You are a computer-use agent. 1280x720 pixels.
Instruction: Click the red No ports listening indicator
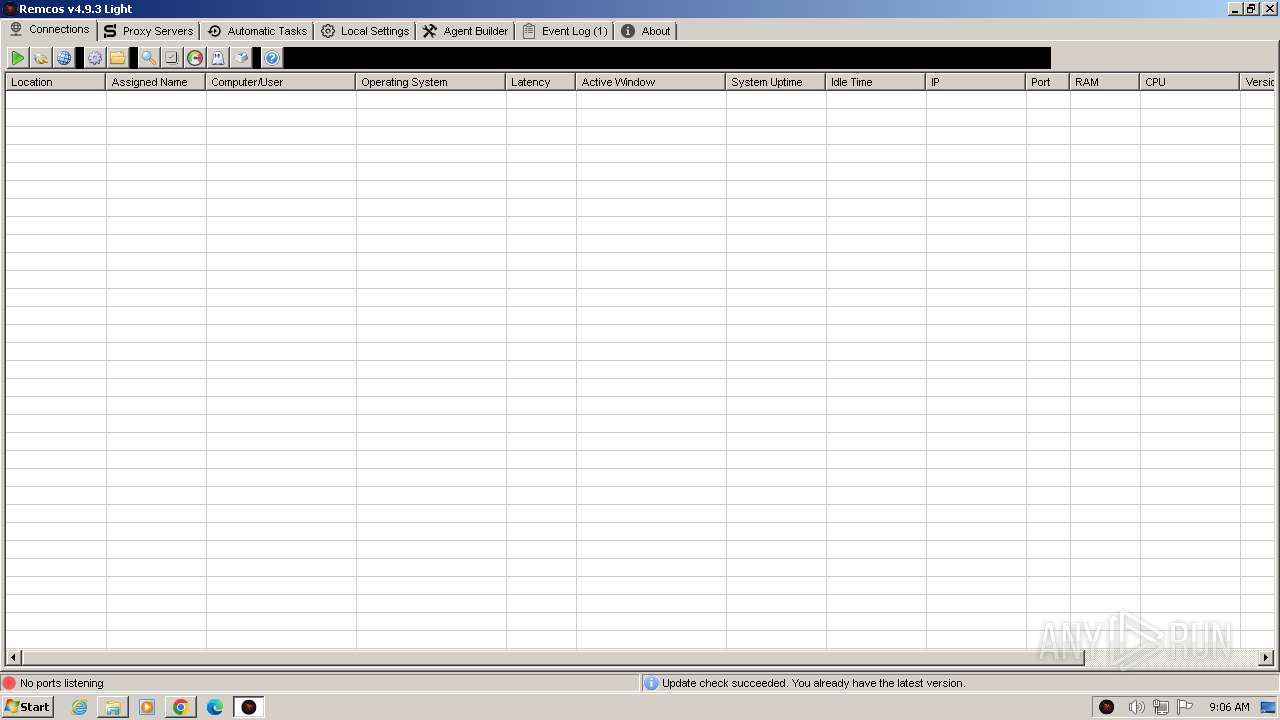tap(9, 683)
